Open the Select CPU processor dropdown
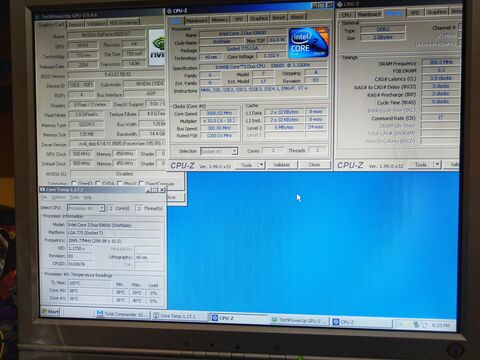The image size is (480, 360). click(x=86, y=208)
